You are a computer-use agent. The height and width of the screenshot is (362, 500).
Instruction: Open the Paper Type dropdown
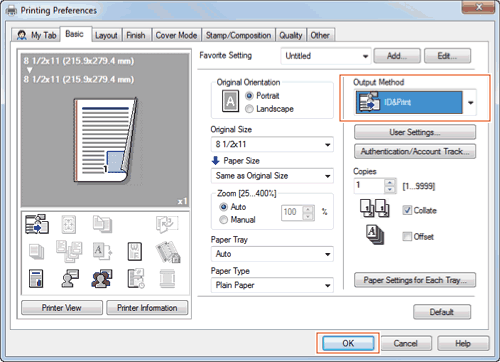(x=272, y=285)
